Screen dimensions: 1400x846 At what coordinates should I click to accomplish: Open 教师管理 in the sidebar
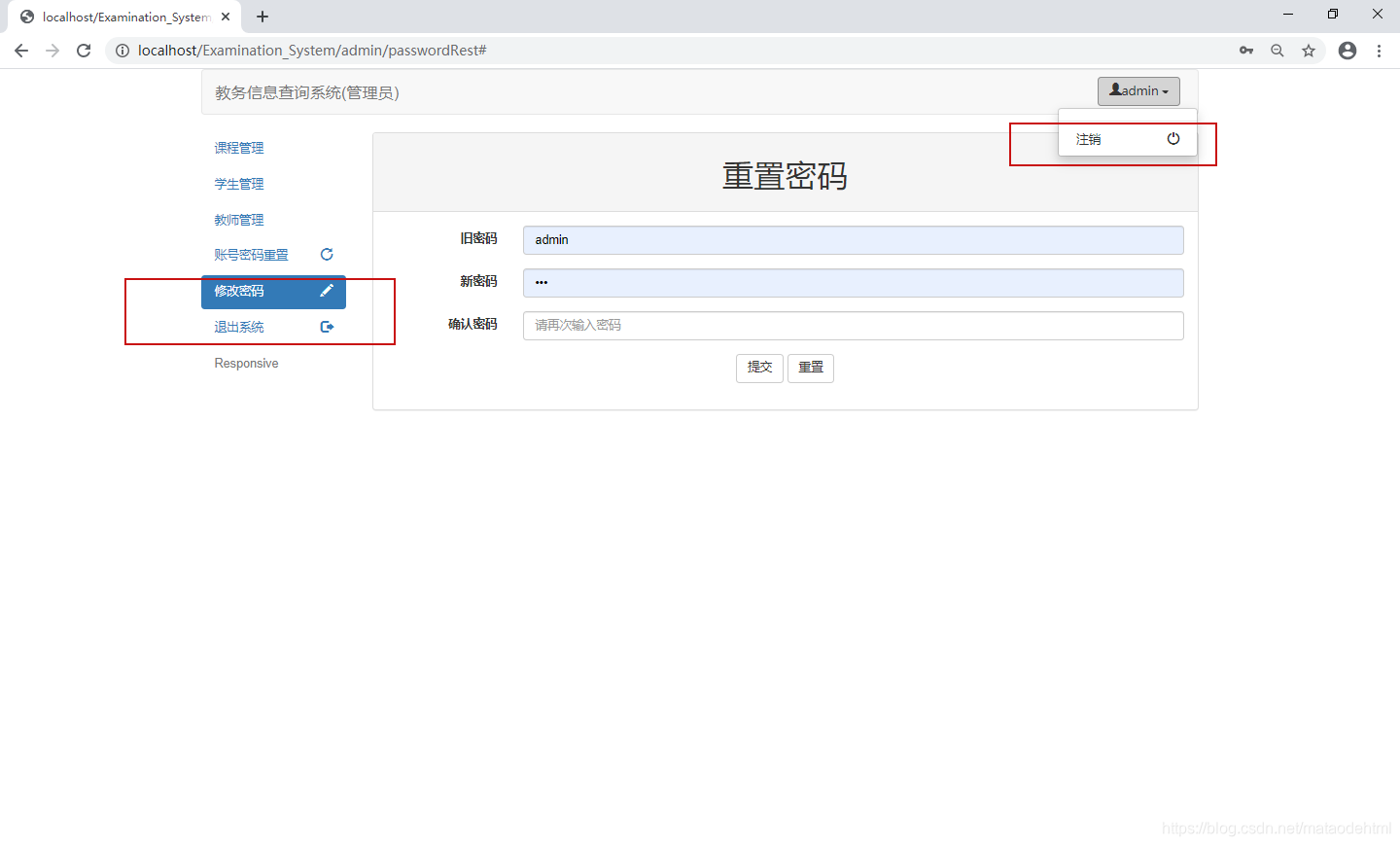[x=239, y=220]
